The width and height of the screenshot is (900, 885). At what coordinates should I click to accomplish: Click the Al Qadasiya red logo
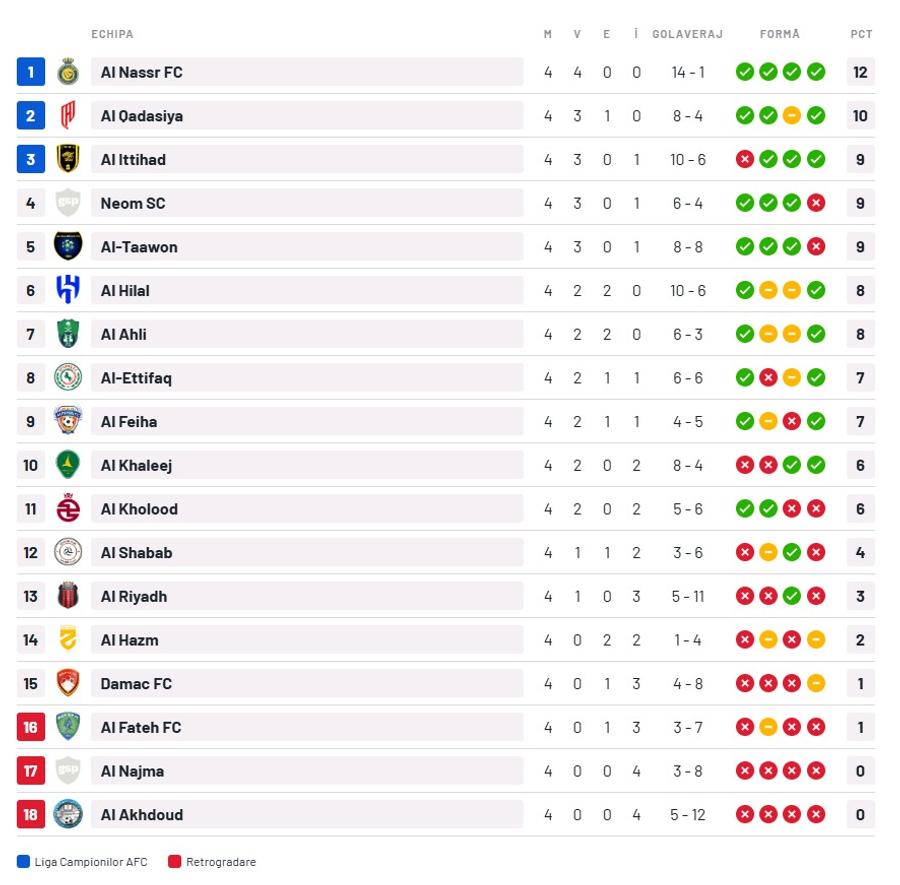tap(68, 115)
